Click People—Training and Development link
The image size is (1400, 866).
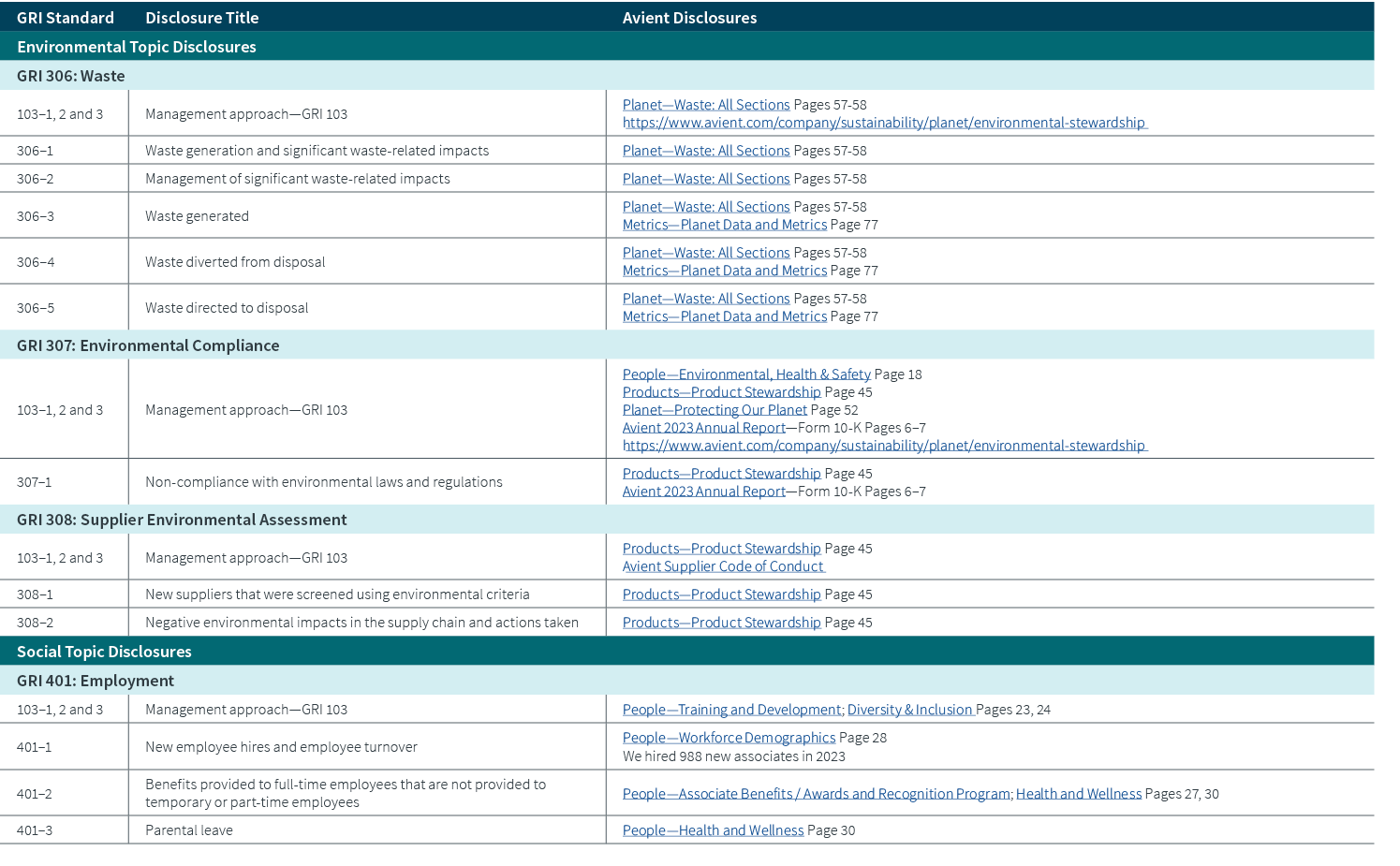pos(731,709)
